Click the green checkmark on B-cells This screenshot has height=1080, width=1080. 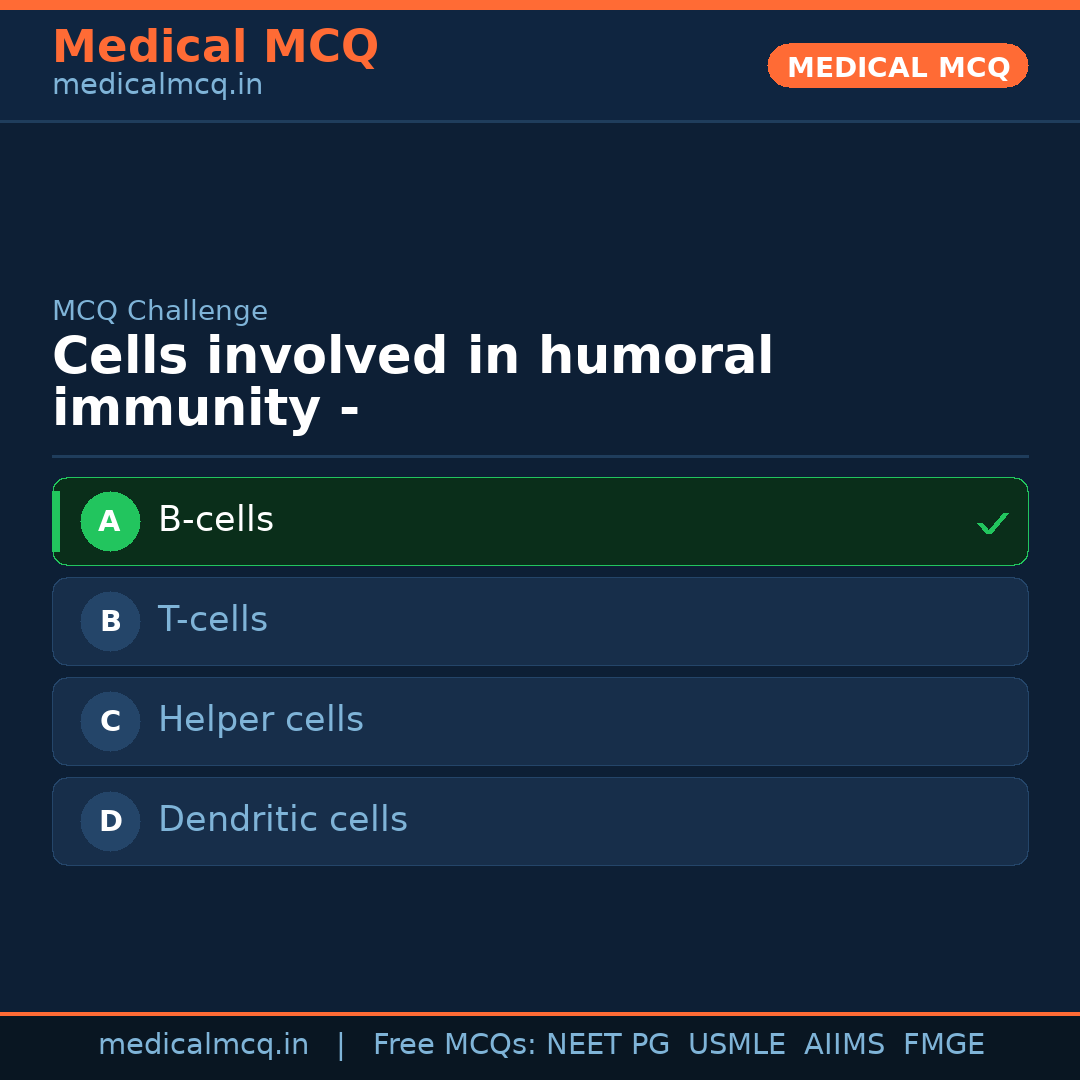point(992,523)
